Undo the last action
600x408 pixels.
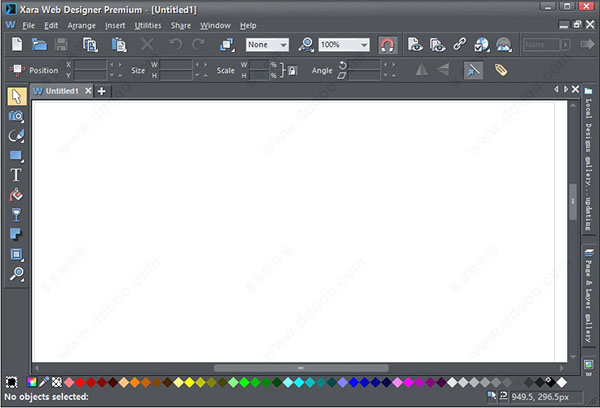176,44
